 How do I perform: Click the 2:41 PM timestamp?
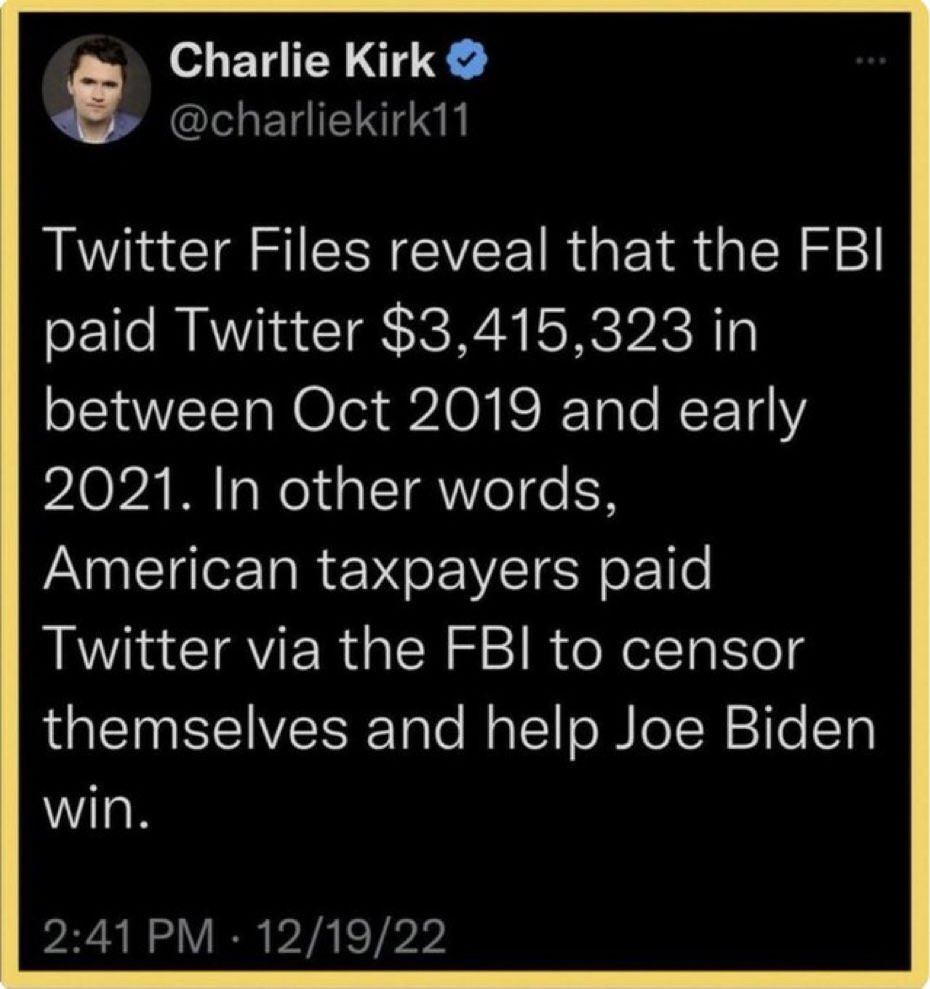click(x=129, y=937)
